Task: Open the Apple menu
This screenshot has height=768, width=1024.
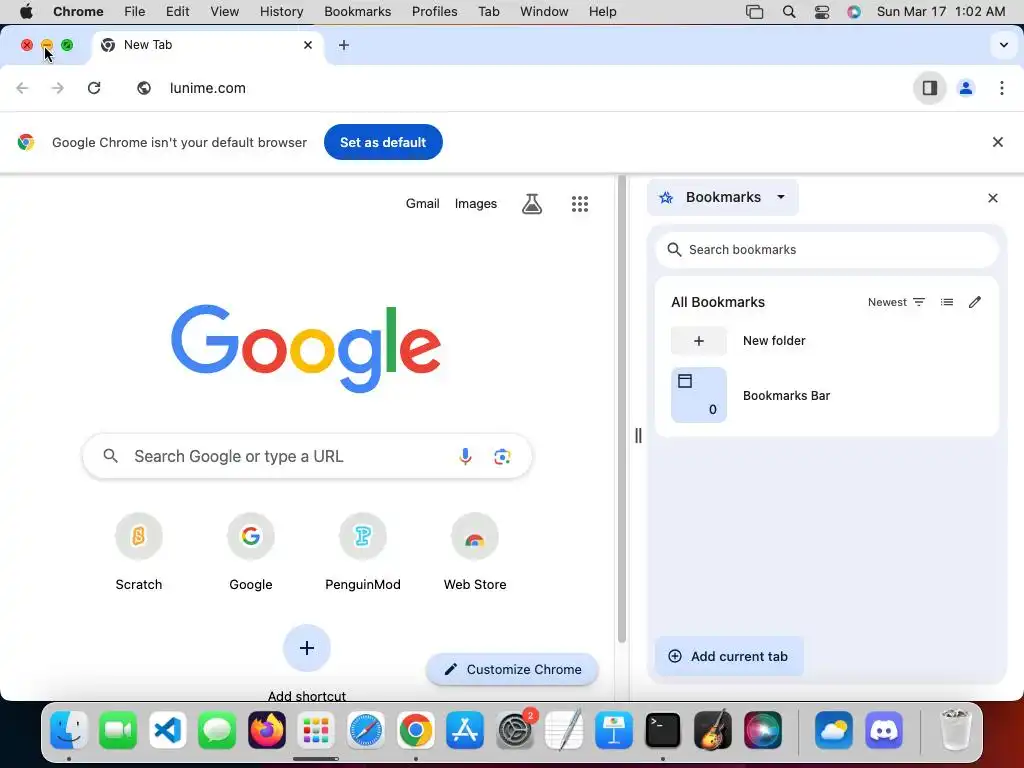Action: tap(26, 11)
